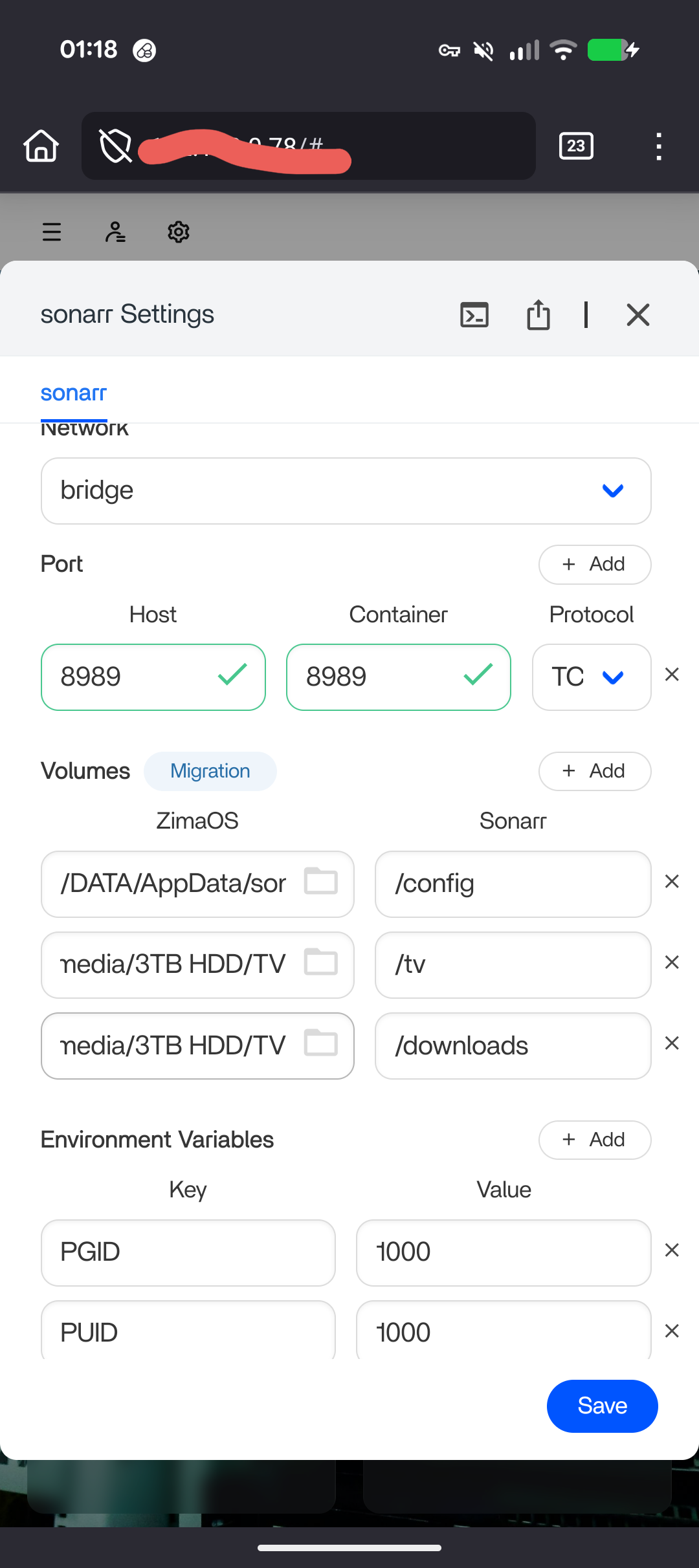Open the TCP protocol dropdown
The height and width of the screenshot is (1568, 699).
tap(590, 677)
